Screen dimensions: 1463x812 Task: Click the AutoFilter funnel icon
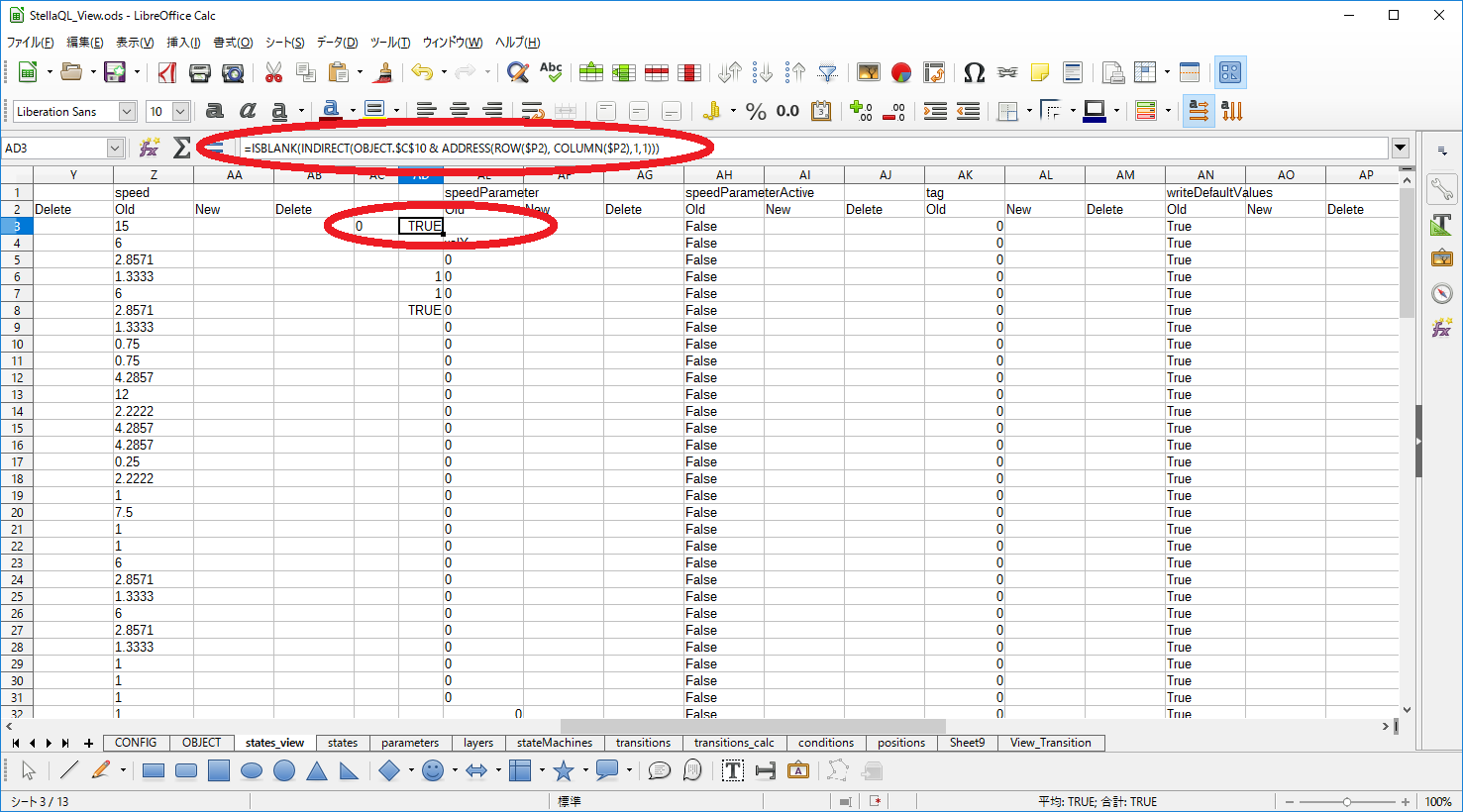tap(827, 72)
